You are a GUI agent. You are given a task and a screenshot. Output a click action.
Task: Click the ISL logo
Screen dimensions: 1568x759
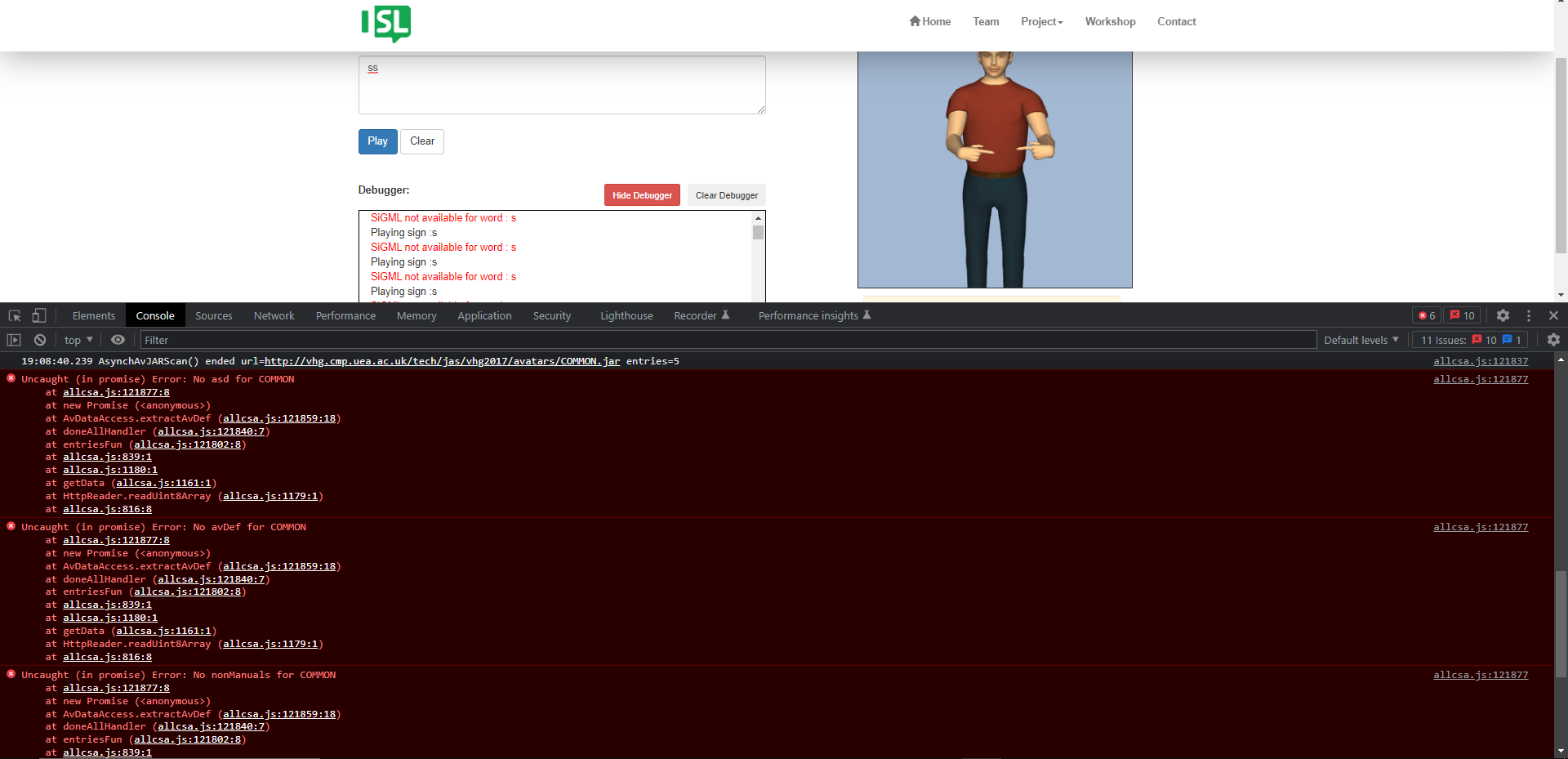[385, 25]
